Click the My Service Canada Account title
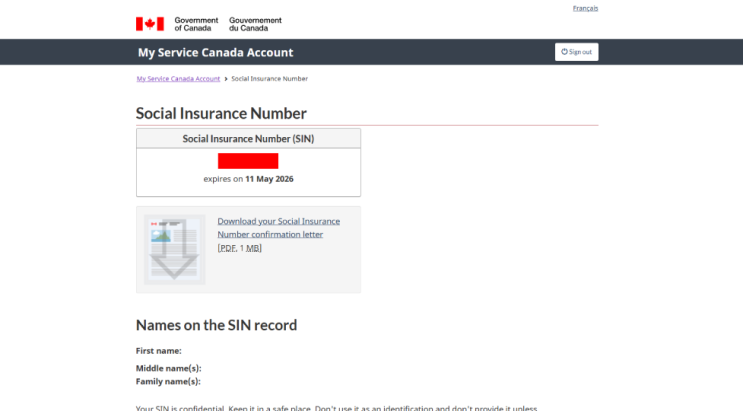 (x=216, y=53)
